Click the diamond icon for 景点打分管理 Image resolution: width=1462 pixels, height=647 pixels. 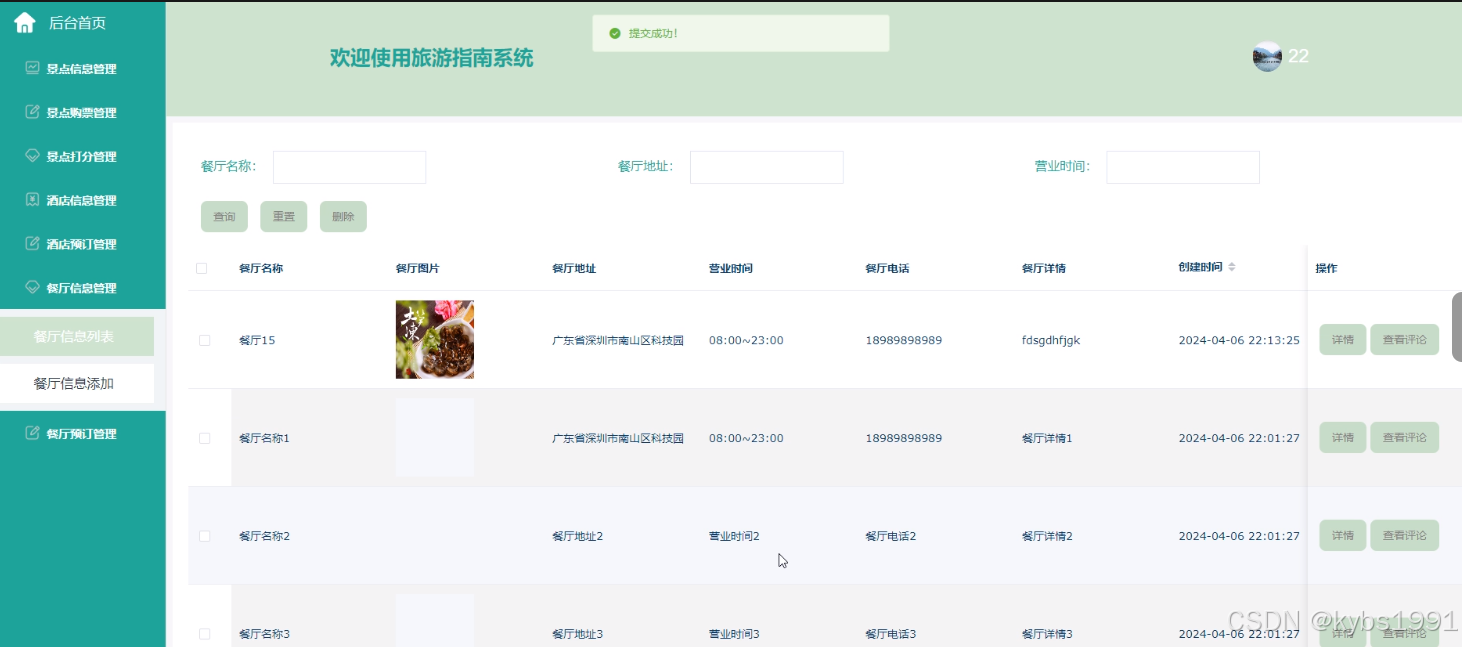(32, 156)
